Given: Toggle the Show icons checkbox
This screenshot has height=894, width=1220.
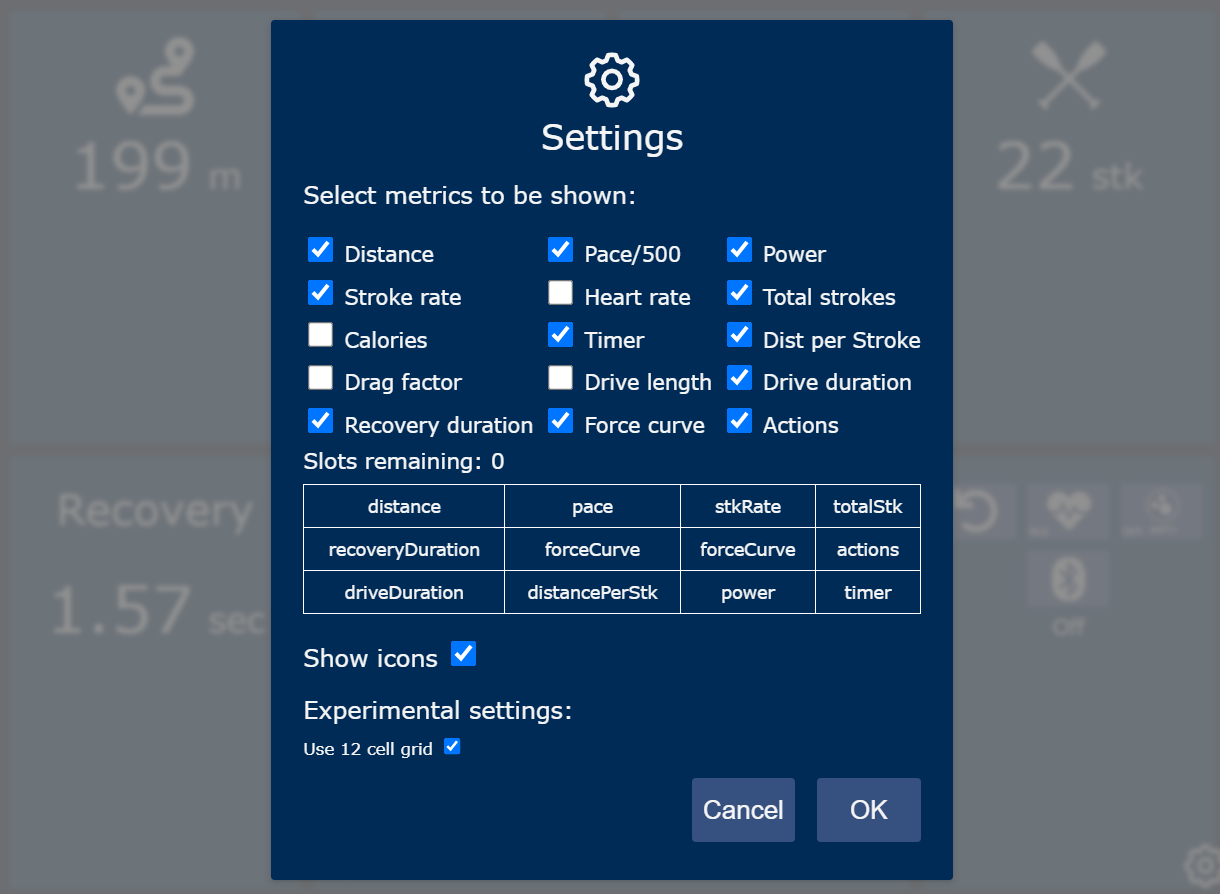Looking at the screenshot, I should coord(462,654).
